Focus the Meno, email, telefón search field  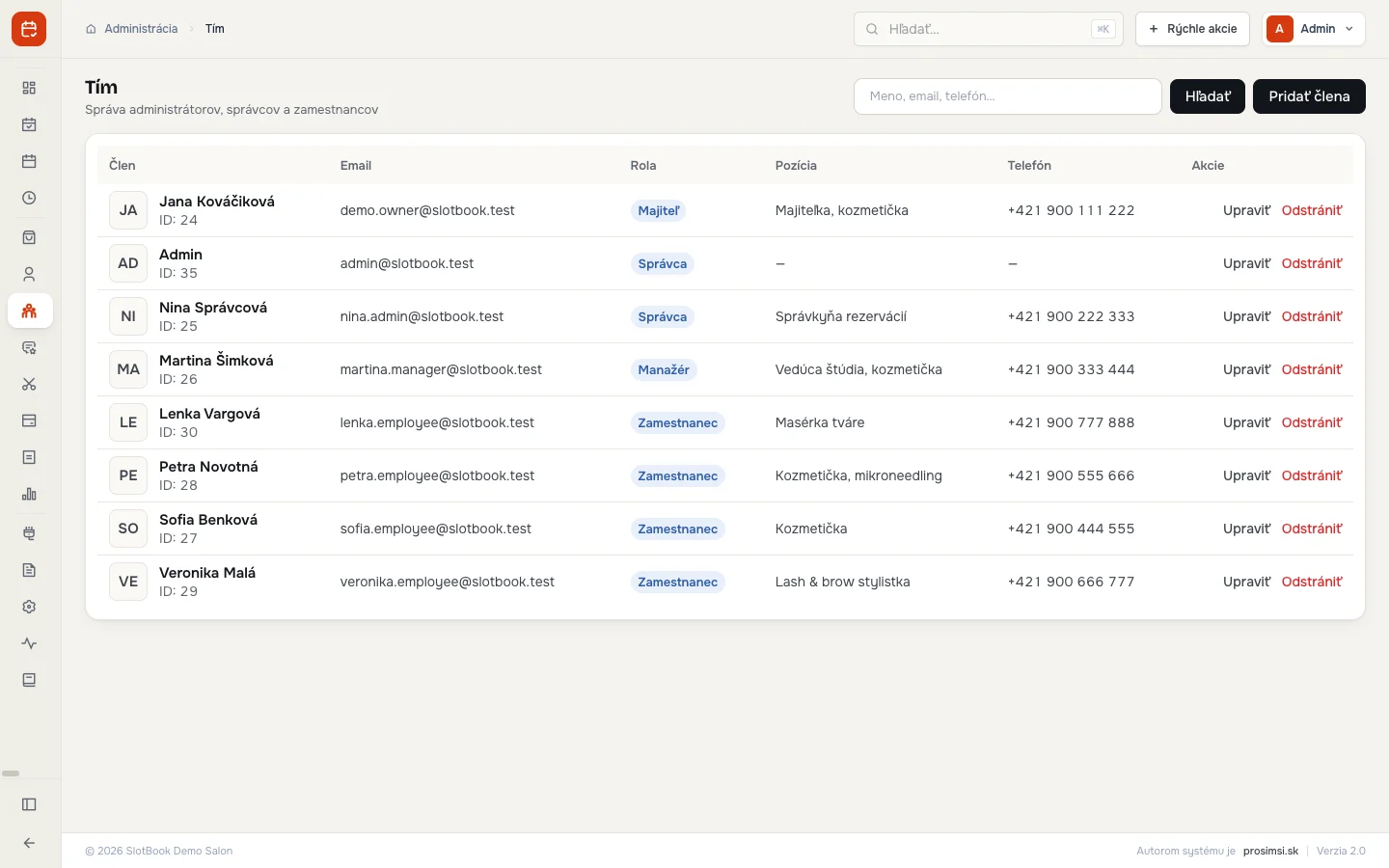point(1008,96)
